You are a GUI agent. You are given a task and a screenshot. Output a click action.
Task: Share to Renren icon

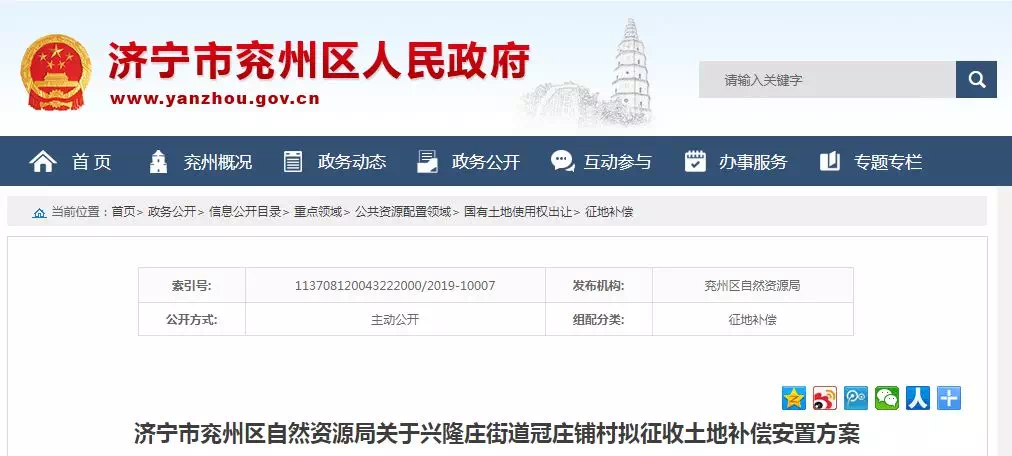pos(918,398)
